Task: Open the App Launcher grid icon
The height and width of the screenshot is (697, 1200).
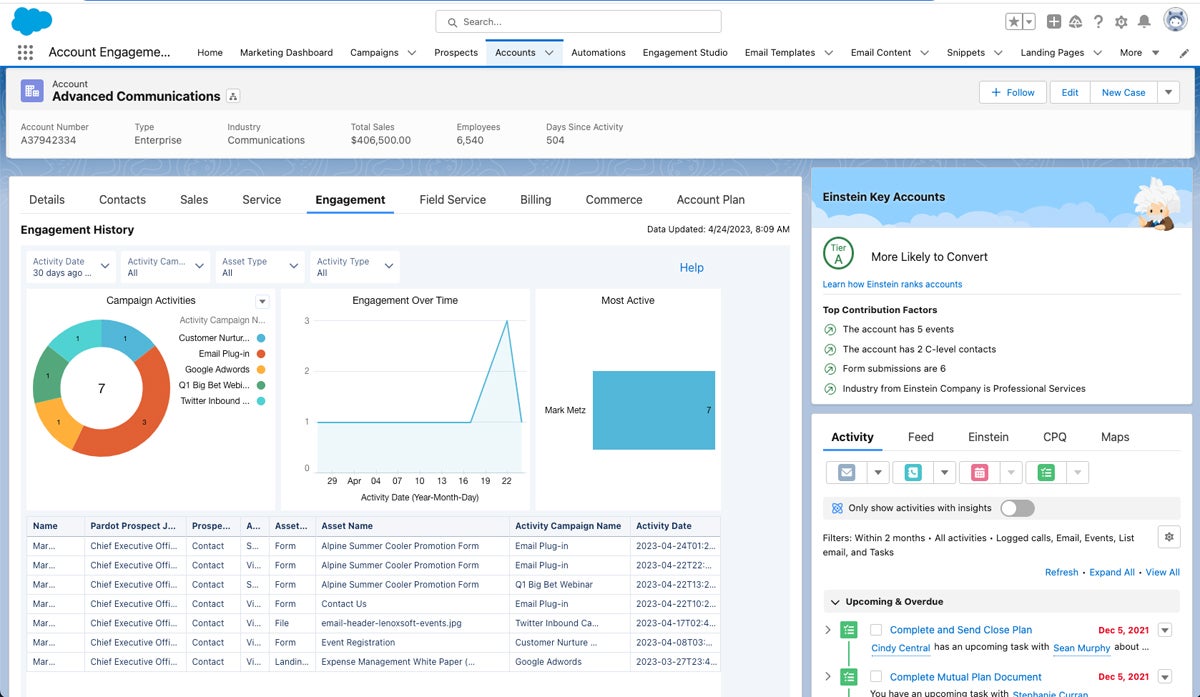Action: [x=25, y=53]
